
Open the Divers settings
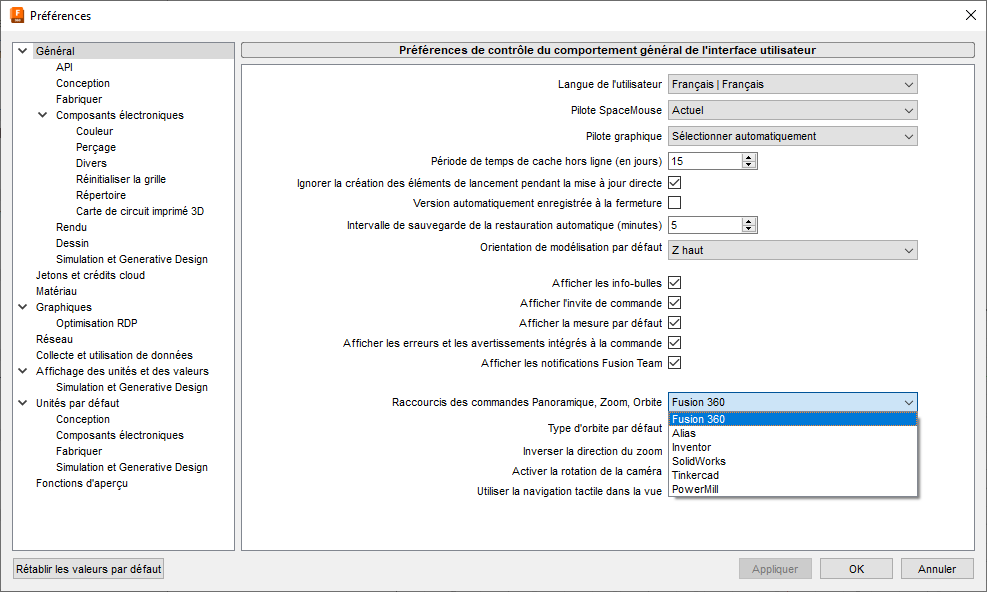pyautogui.click(x=91, y=163)
